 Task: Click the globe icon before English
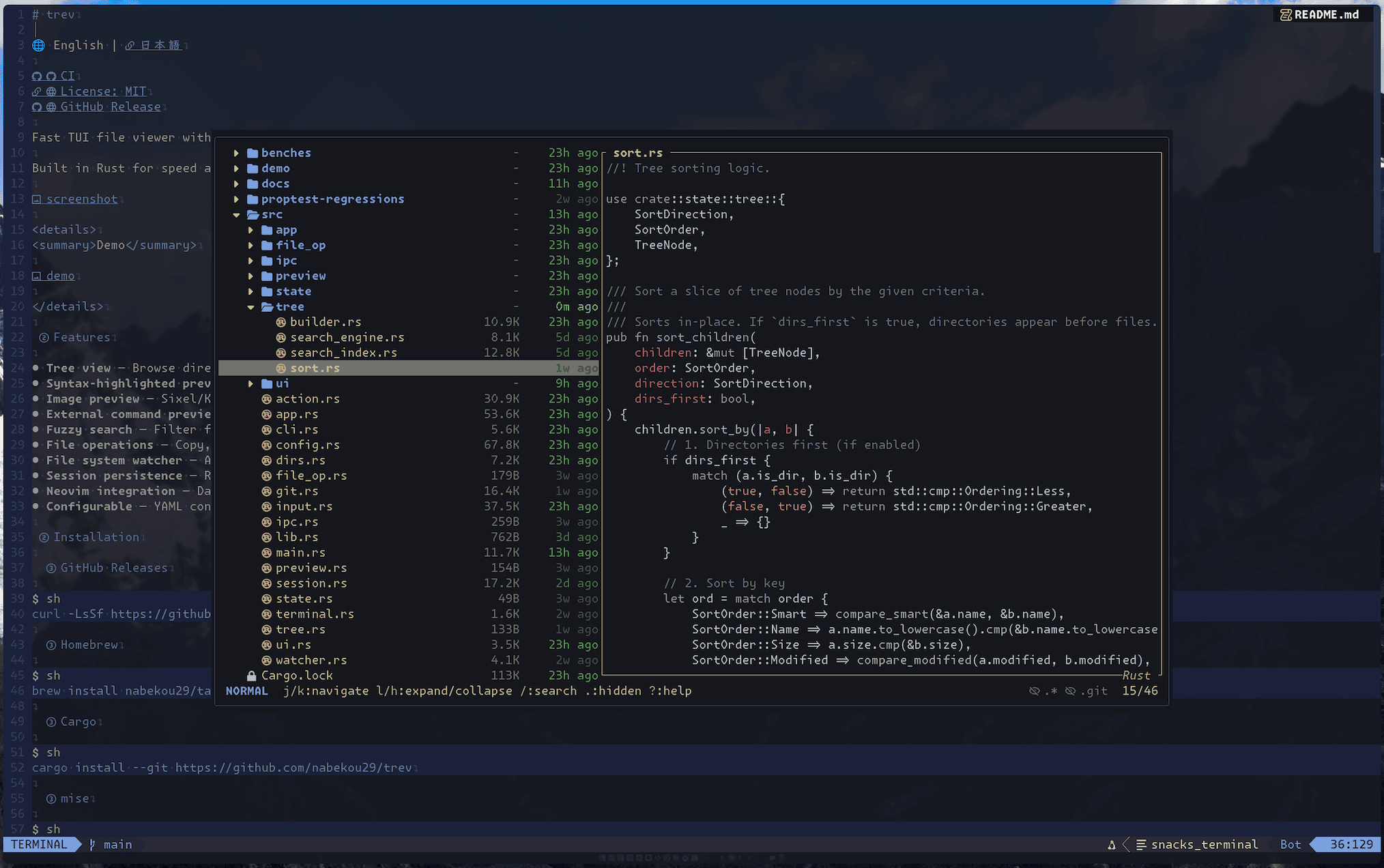[x=39, y=45]
